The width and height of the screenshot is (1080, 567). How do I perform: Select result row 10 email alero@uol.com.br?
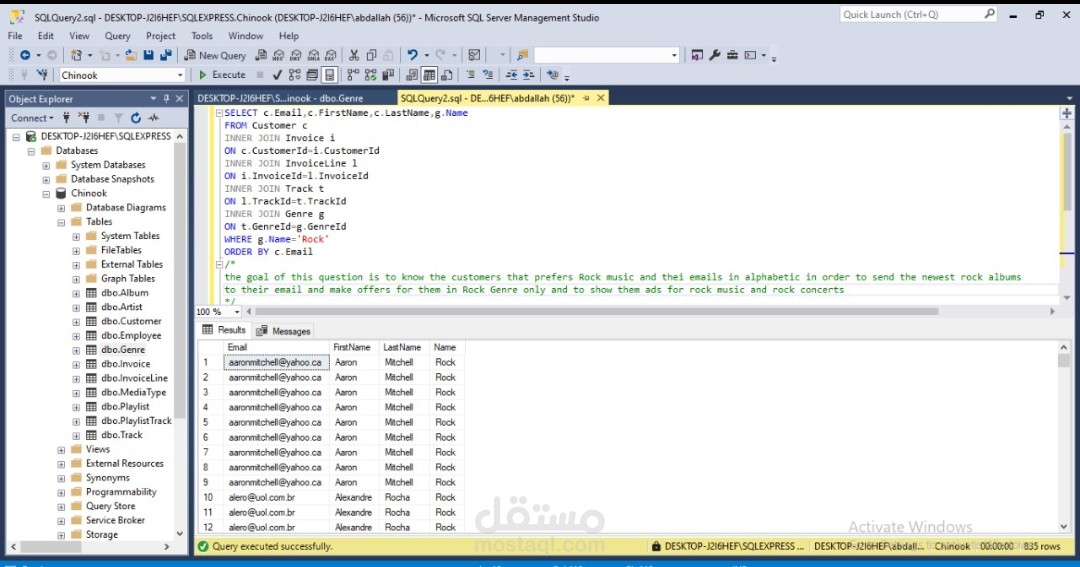tap(276, 497)
